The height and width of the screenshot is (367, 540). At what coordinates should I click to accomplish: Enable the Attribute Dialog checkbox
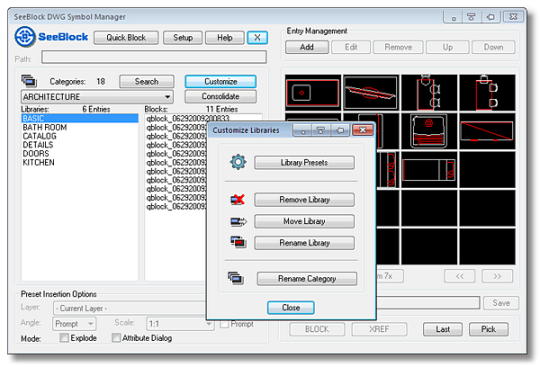pyautogui.click(x=116, y=338)
